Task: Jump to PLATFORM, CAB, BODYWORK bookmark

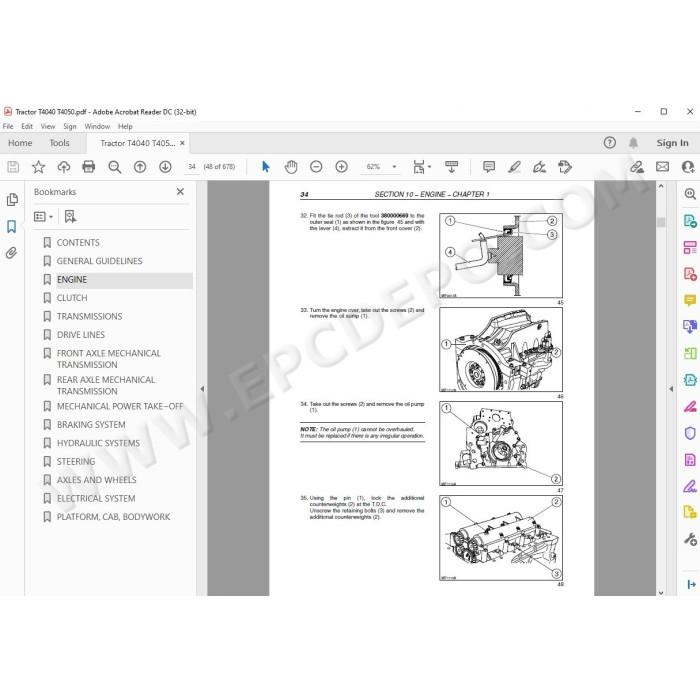Action: (113, 517)
